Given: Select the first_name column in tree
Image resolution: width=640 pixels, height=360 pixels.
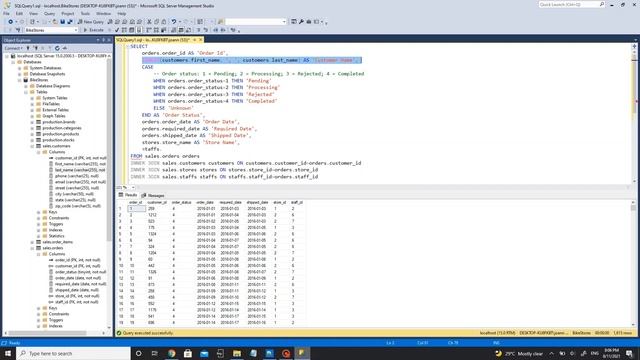Looking at the screenshot, I should [x=80, y=164].
